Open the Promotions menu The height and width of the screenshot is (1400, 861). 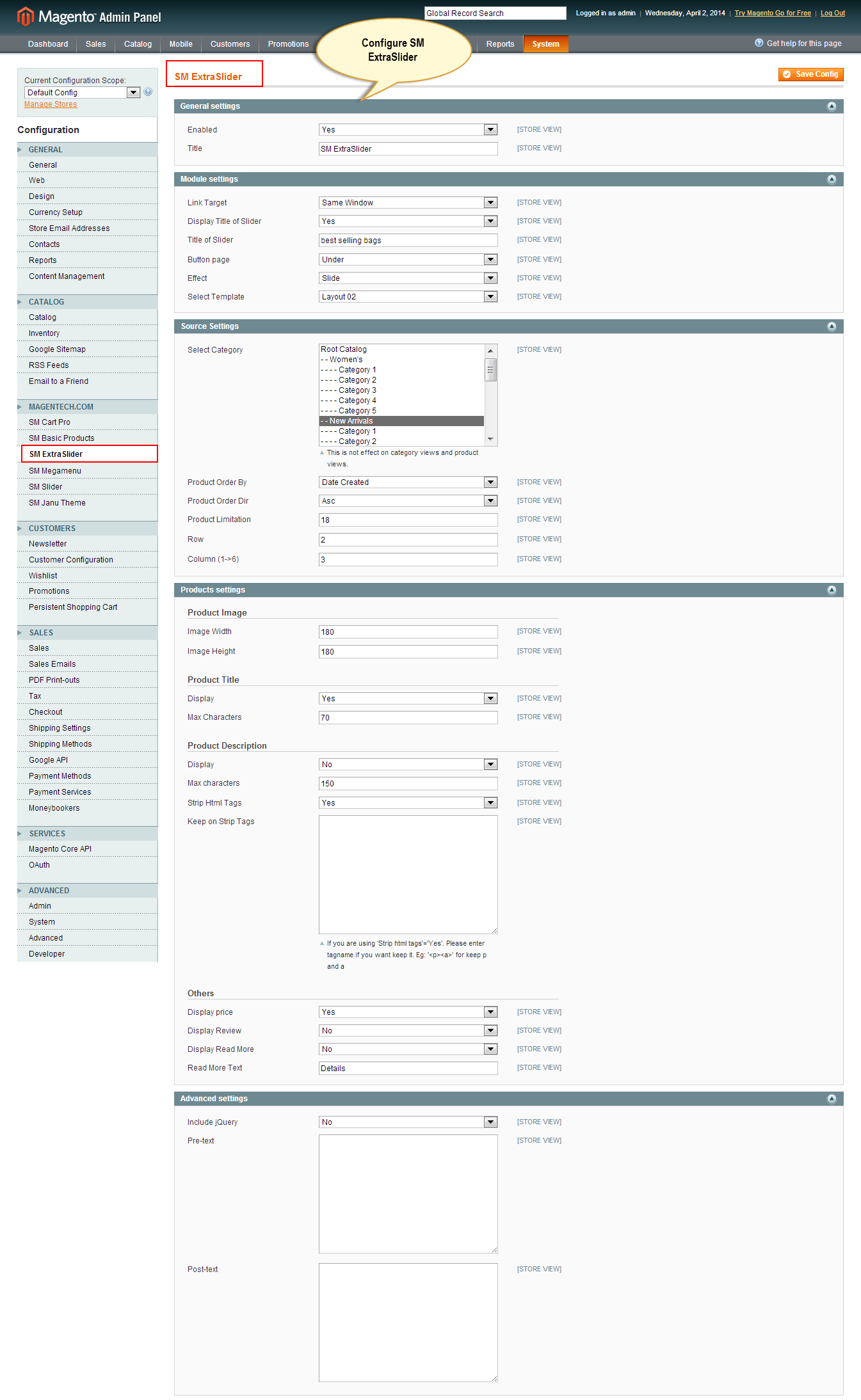click(x=289, y=44)
